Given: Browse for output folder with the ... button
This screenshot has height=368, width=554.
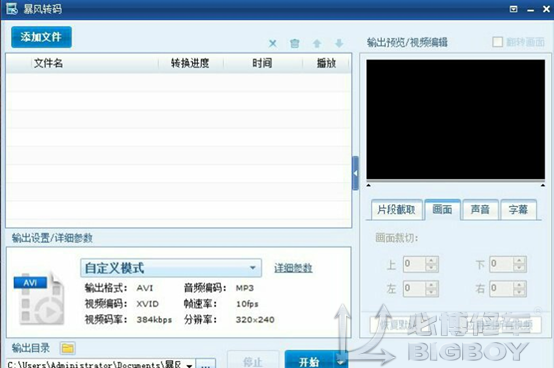Looking at the screenshot, I should point(206,364).
